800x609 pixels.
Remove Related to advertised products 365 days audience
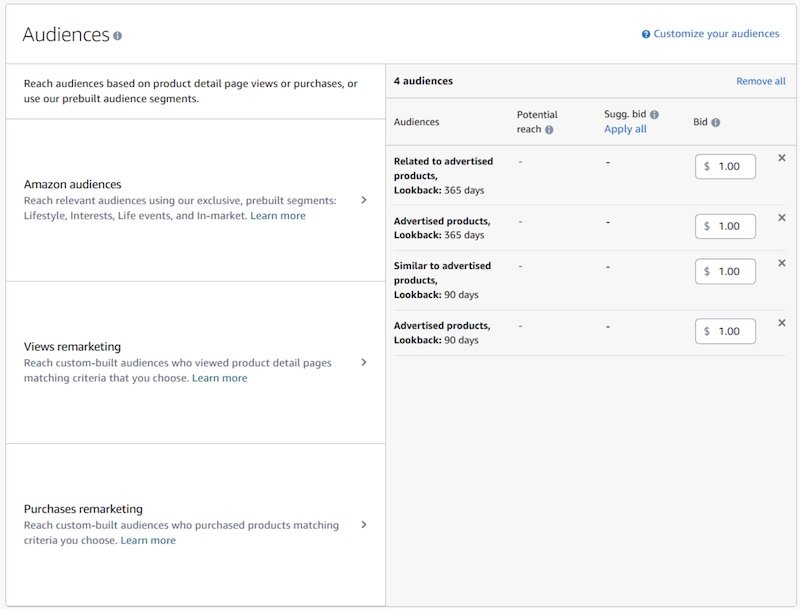click(782, 158)
